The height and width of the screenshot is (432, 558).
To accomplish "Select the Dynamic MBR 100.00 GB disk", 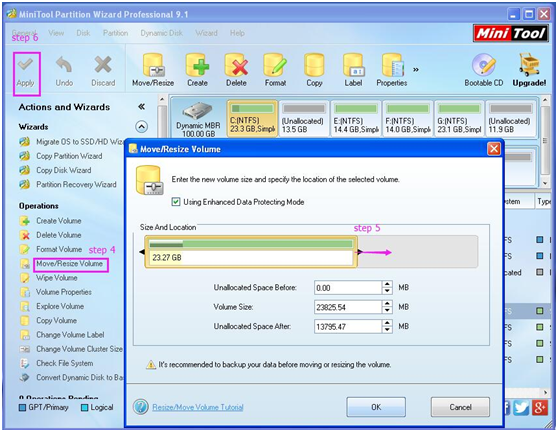I will click(x=198, y=119).
